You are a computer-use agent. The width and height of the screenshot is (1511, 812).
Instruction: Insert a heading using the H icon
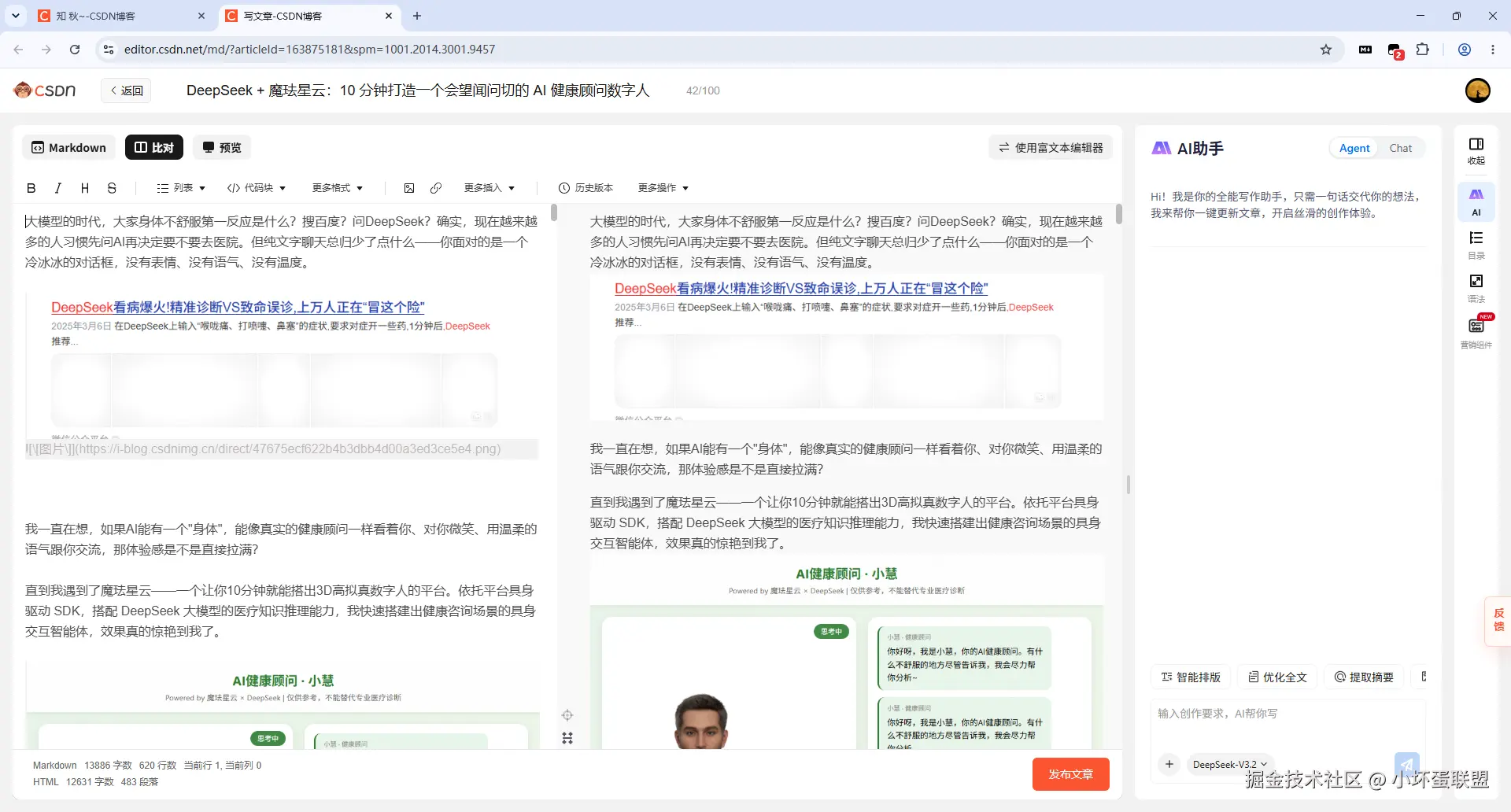pyautogui.click(x=85, y=188)
